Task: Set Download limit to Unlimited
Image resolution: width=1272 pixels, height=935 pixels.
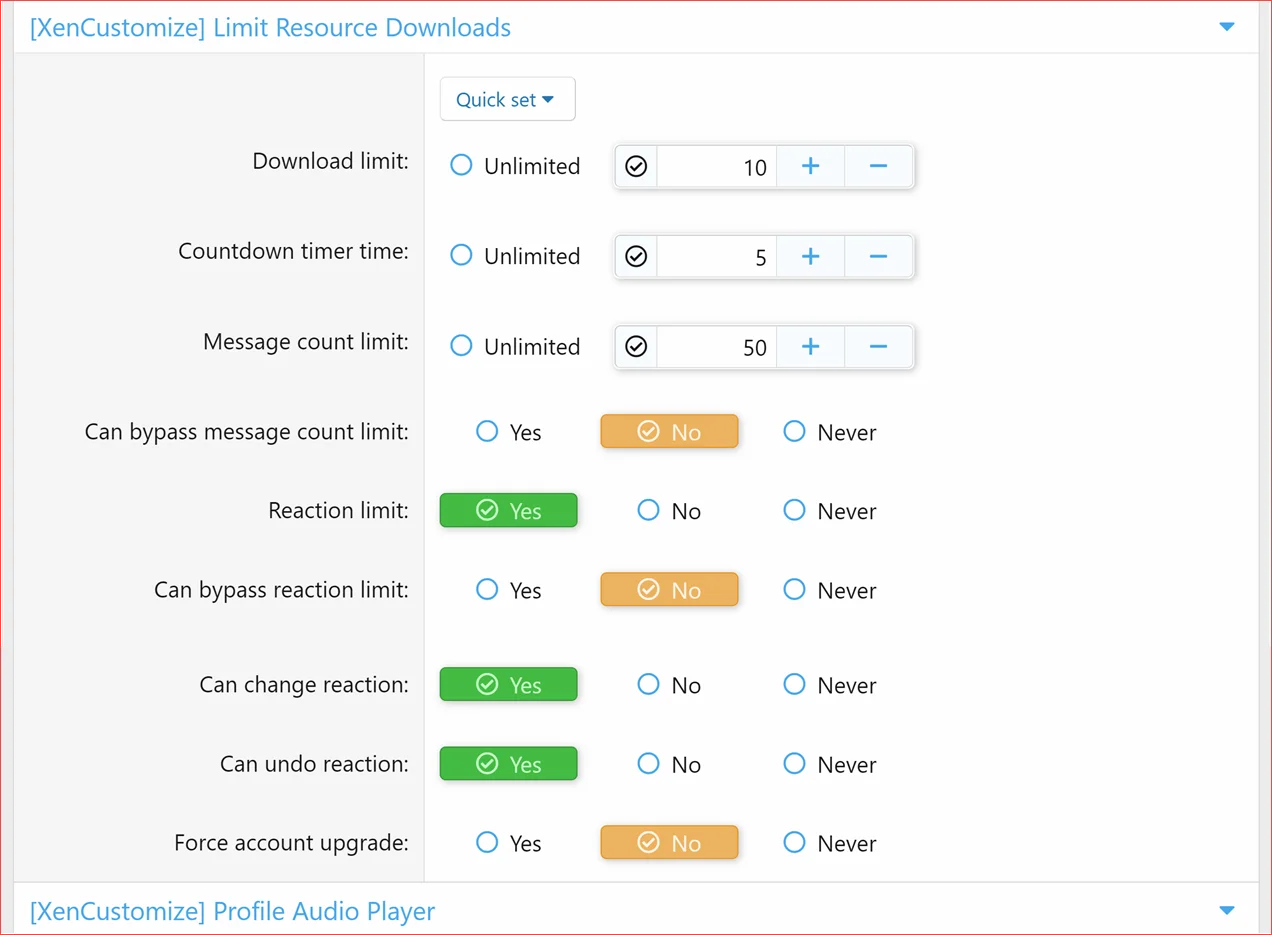Action: pyautogui.click(x=515, y=166)
